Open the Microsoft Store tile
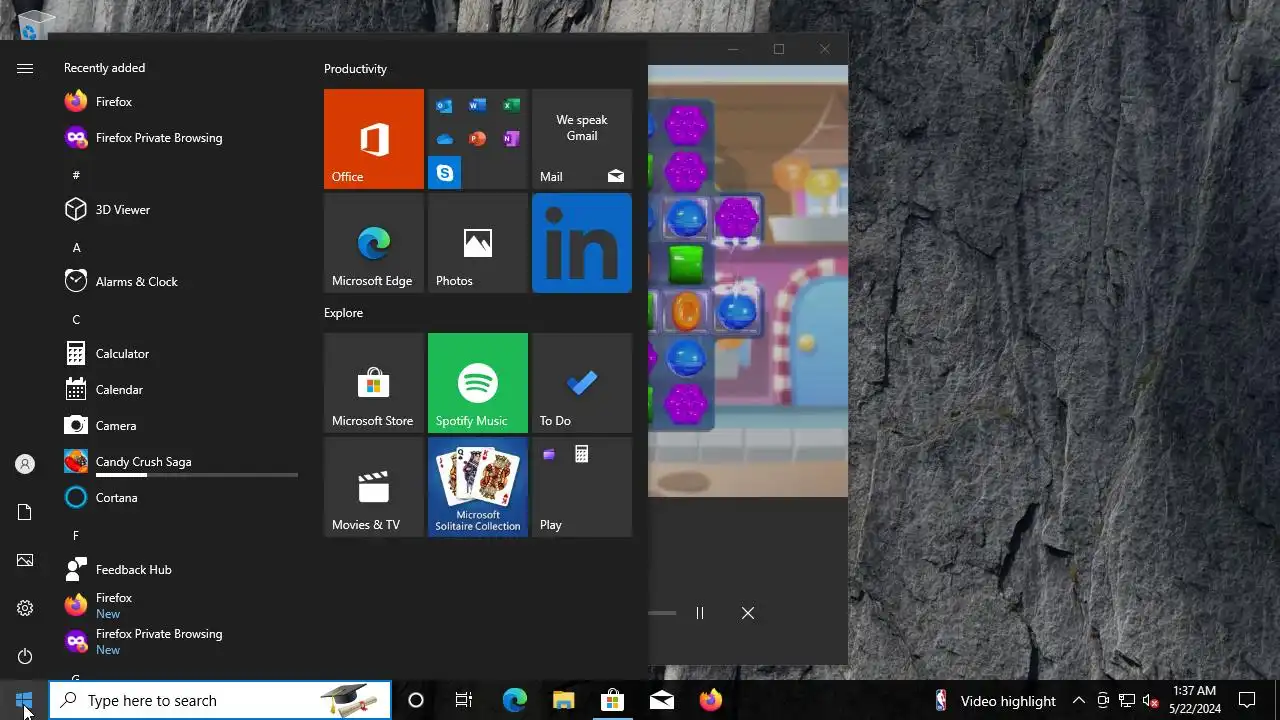 (374, 383)
